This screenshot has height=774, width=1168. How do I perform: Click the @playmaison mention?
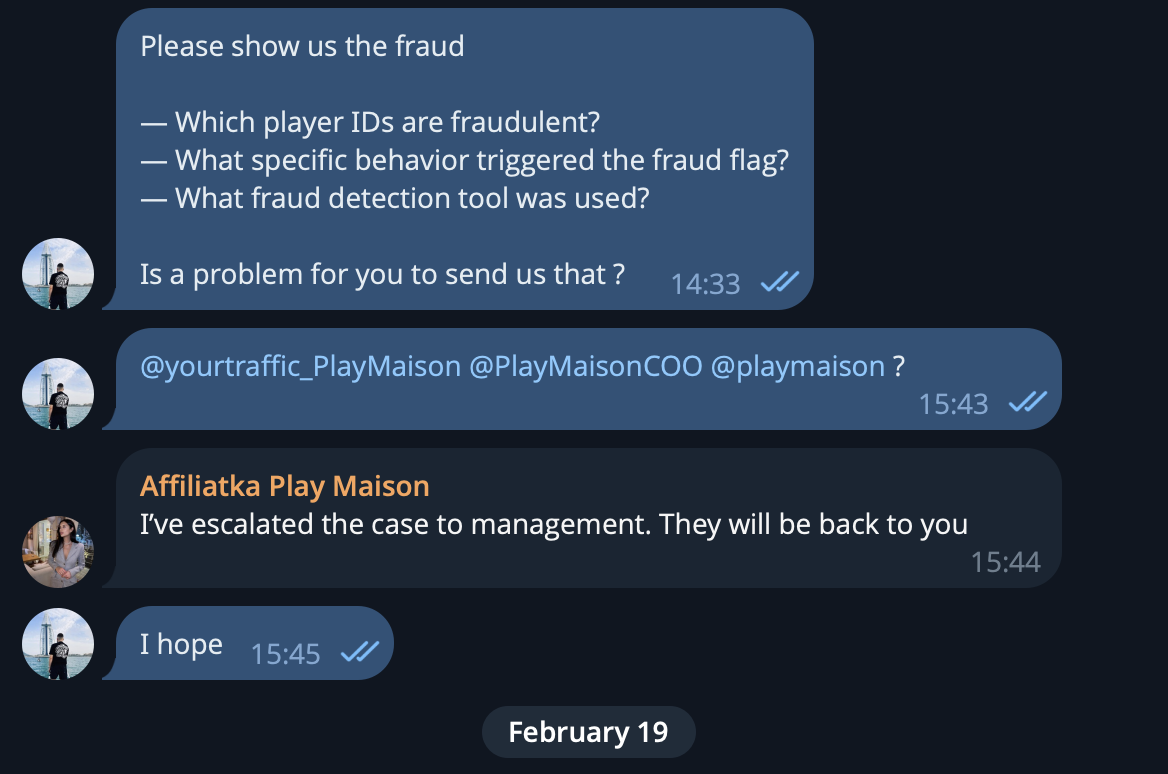click(x=797, y=367)
